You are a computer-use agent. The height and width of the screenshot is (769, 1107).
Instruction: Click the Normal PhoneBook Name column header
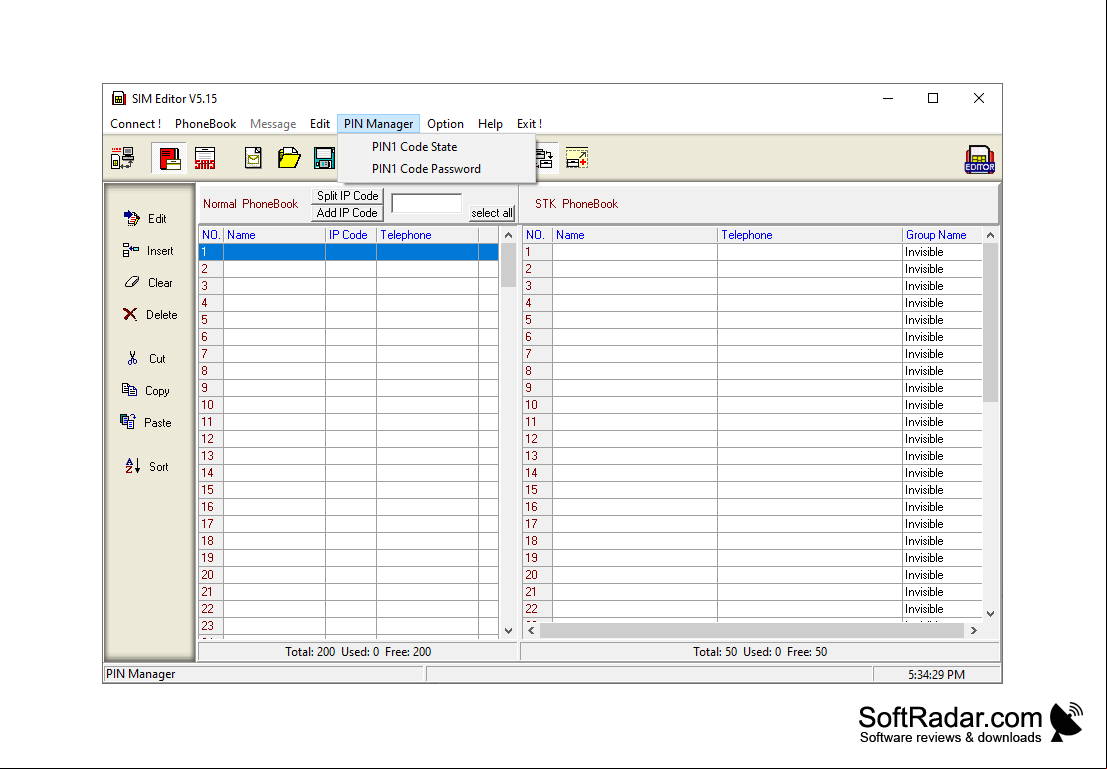275,234
